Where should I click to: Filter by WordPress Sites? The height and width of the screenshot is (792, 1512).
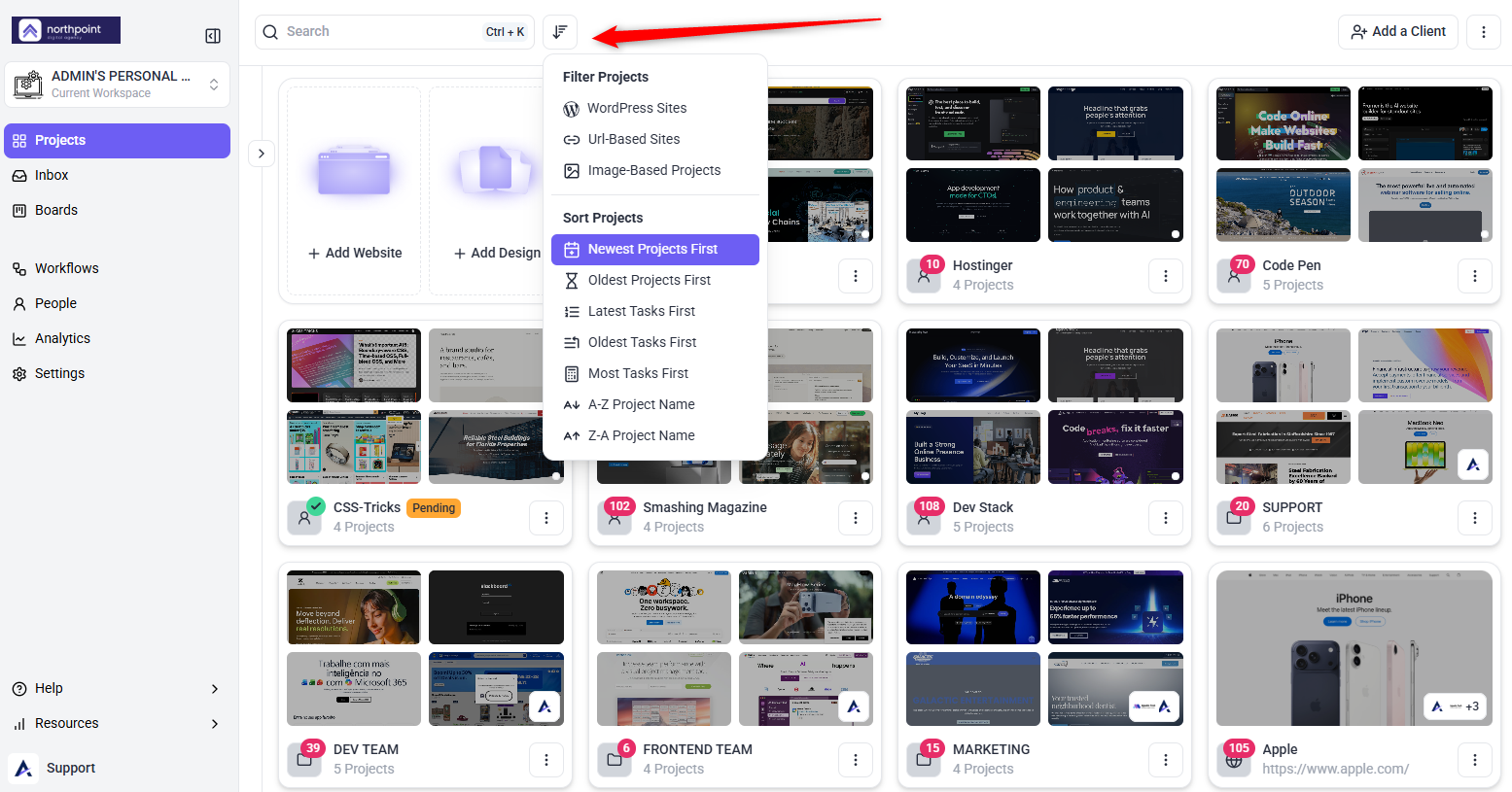pyautogui.click(x=655, y=109)
